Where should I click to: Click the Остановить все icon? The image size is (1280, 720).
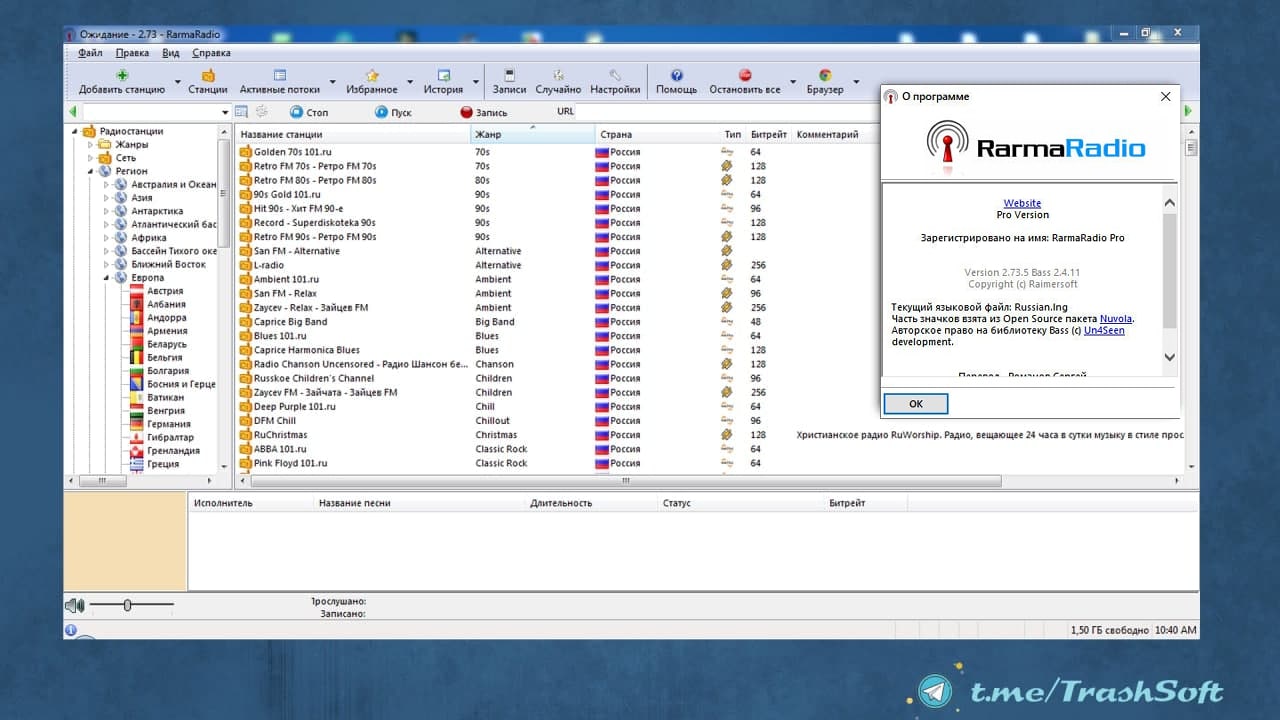745,76
